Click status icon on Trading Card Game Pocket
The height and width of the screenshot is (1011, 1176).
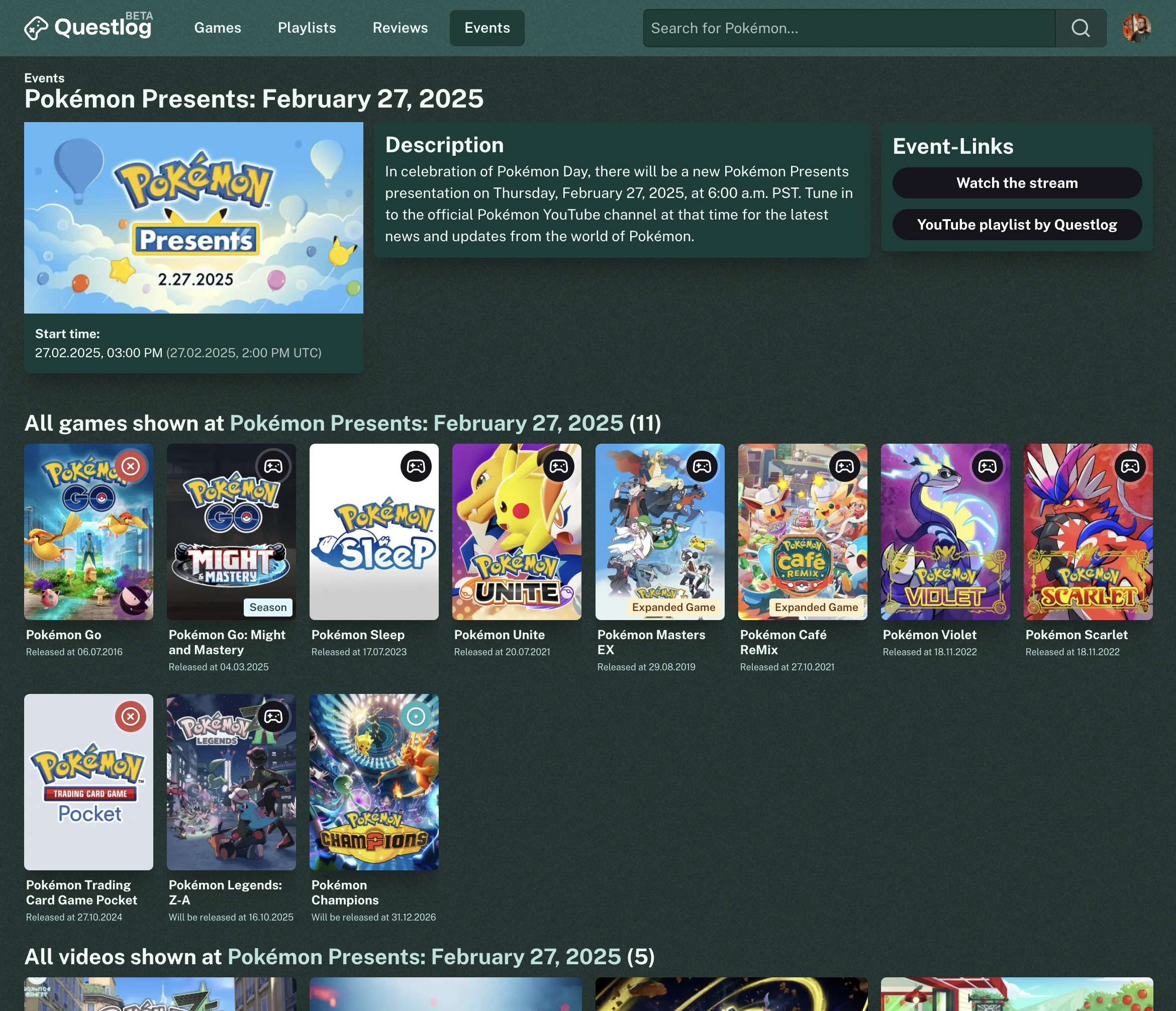(131, 717)
